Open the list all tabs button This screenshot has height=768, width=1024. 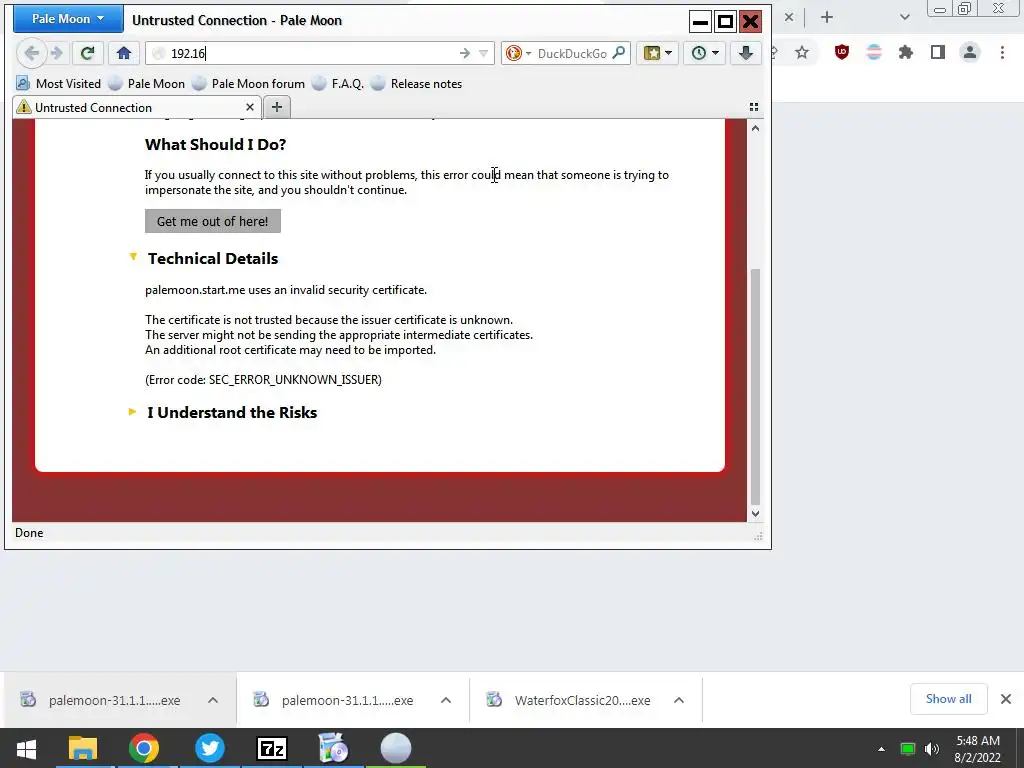coord(754,107)
